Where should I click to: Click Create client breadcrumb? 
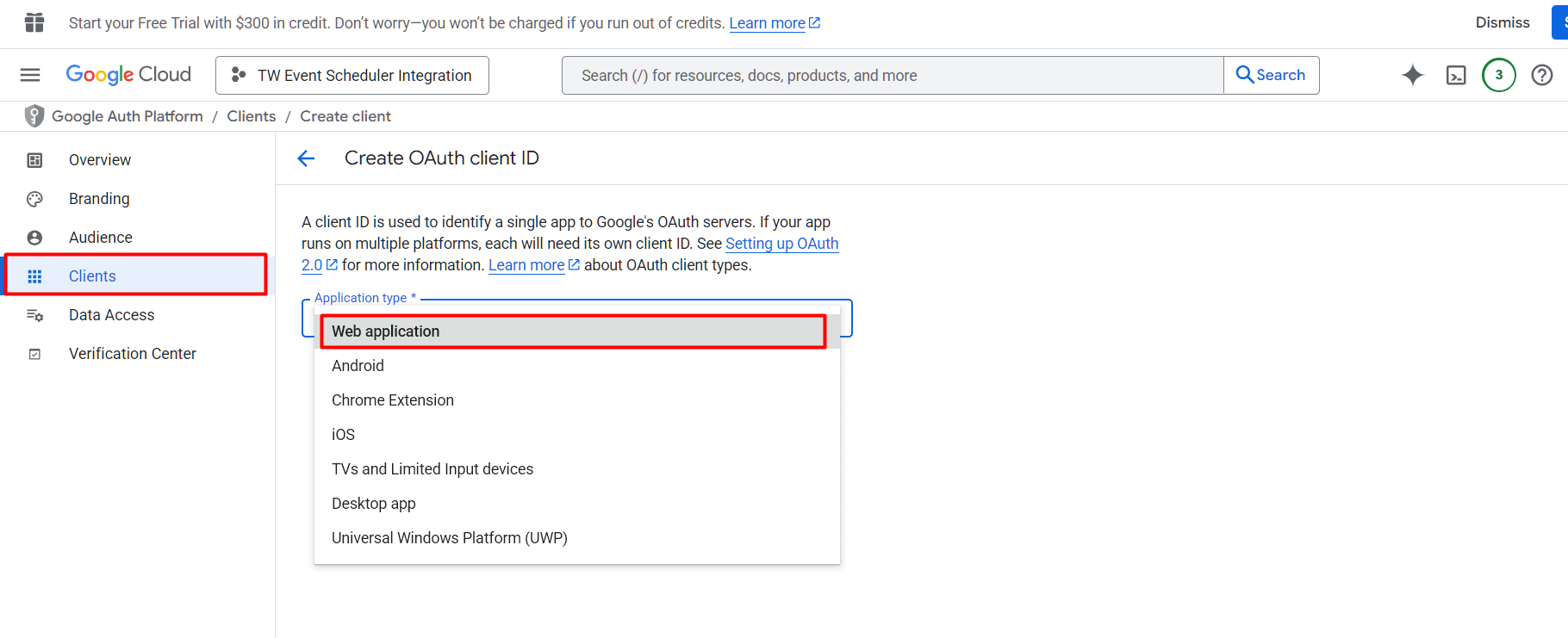click(345, 116)
